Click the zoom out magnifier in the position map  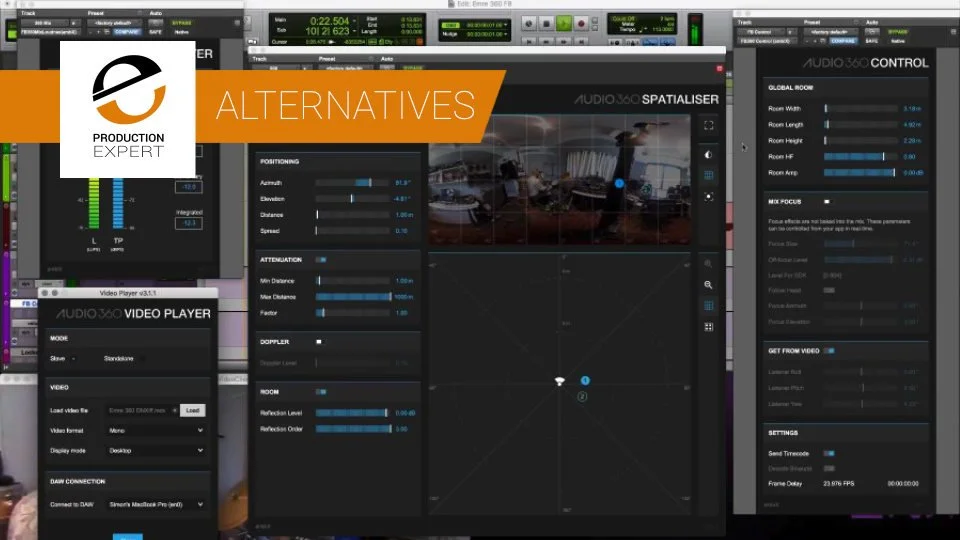pos(708,285)
